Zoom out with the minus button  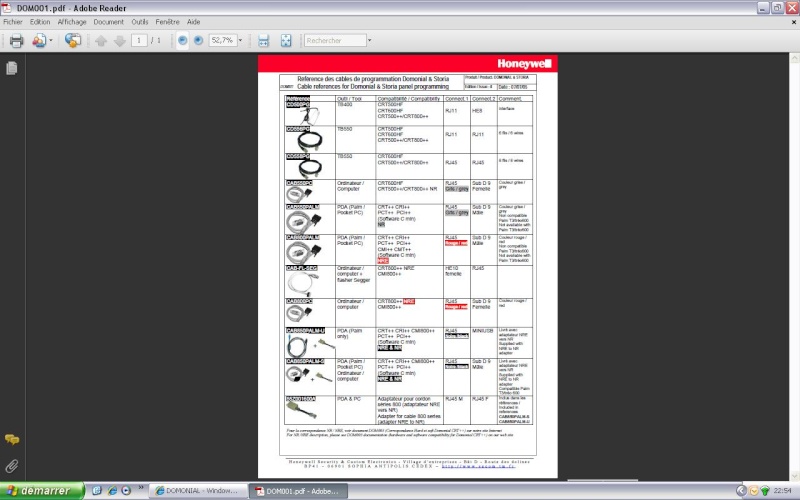182,40
